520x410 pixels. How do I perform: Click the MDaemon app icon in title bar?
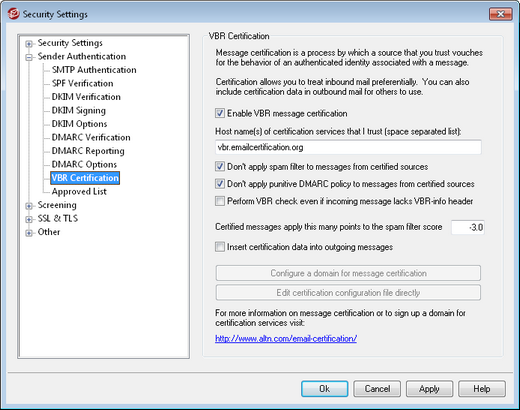13,14
